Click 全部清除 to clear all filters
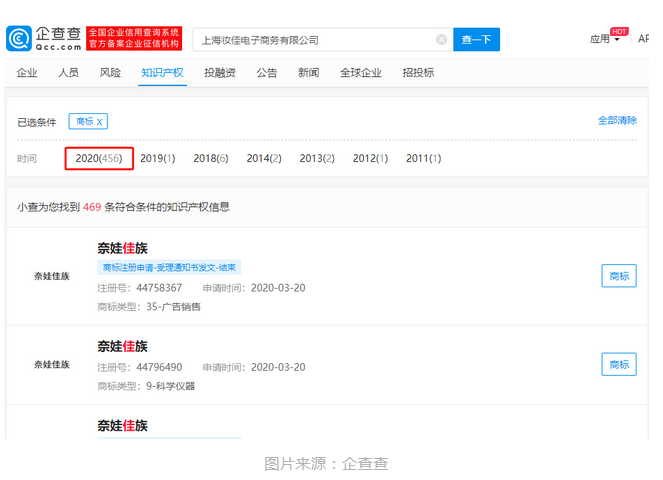 coord(617,121)
